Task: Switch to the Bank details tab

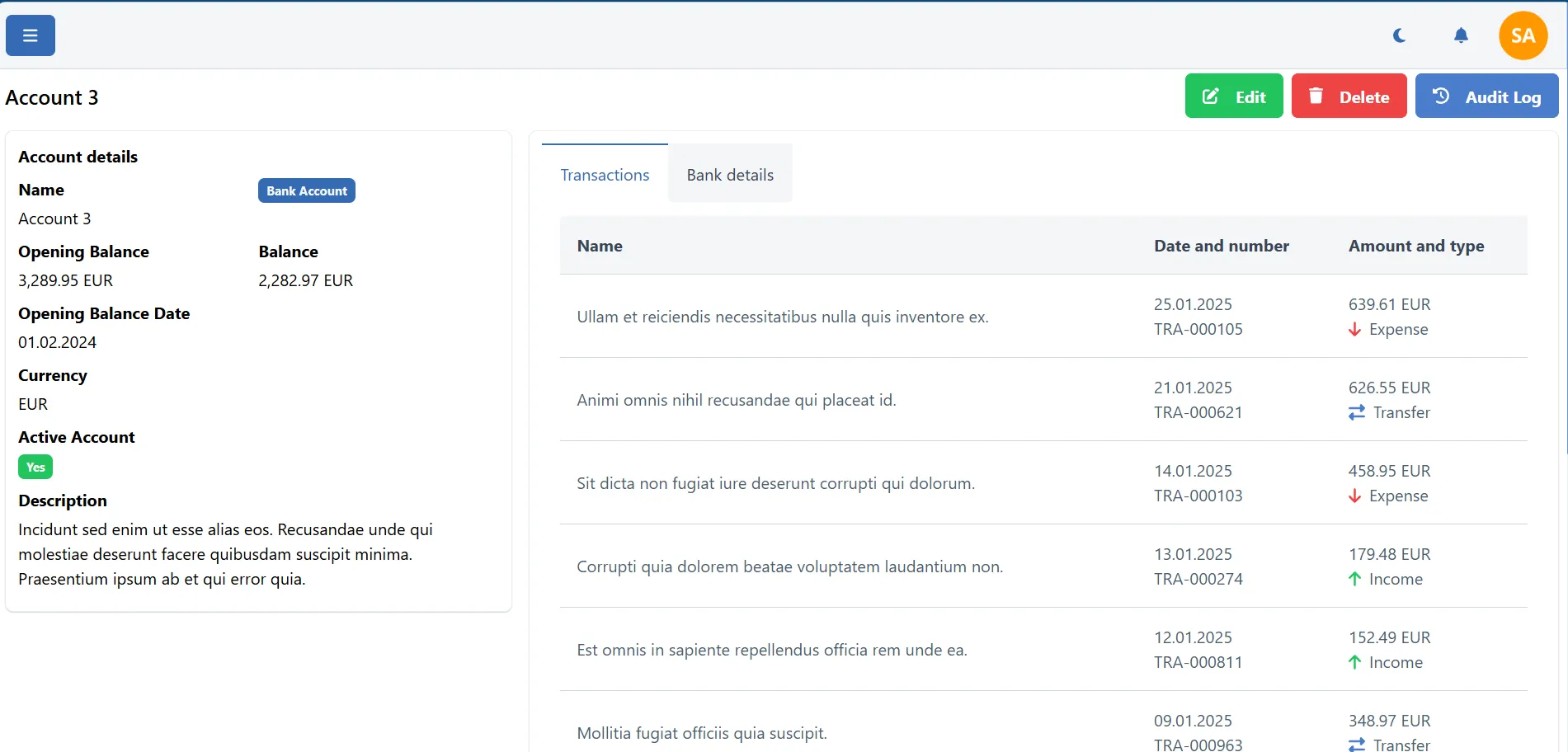Action: tap(729, 174)
